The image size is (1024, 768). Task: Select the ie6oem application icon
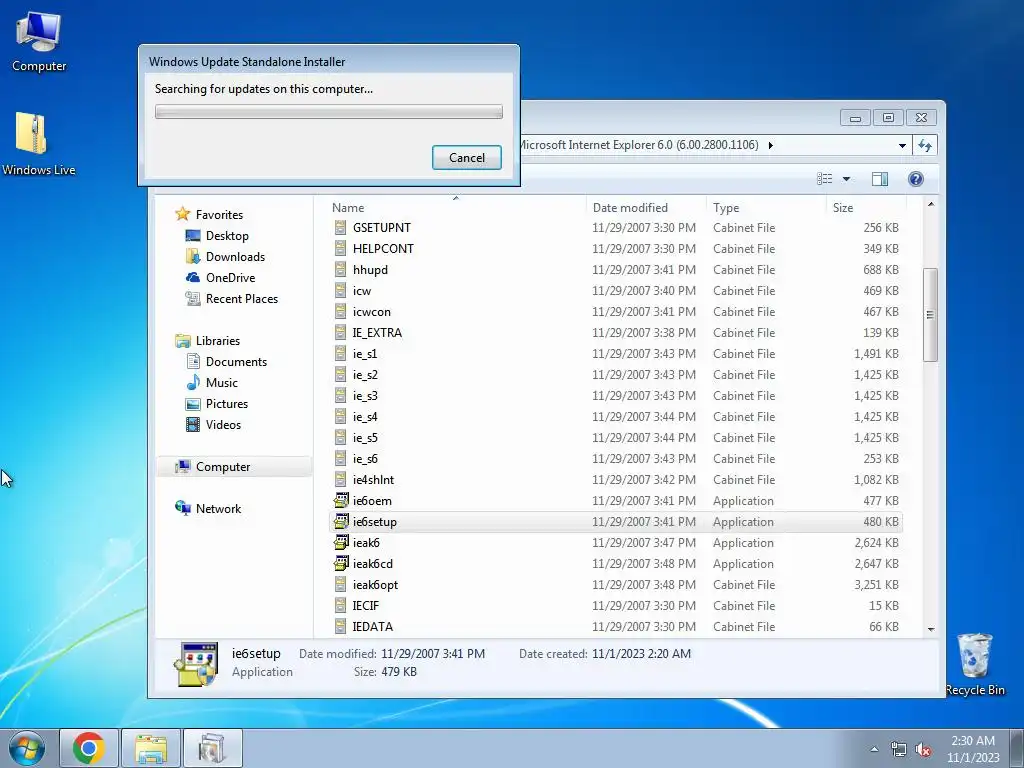(x=341, y=500)
